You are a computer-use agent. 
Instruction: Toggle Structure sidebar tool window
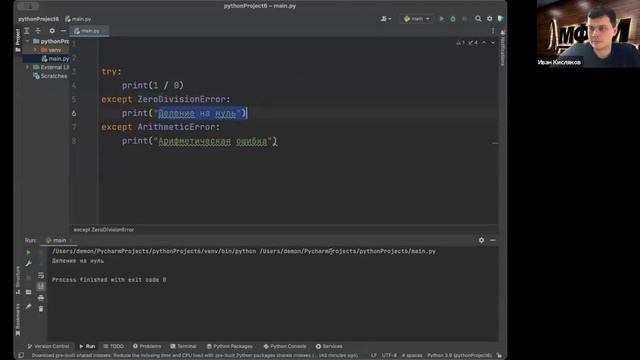(18, 280)
